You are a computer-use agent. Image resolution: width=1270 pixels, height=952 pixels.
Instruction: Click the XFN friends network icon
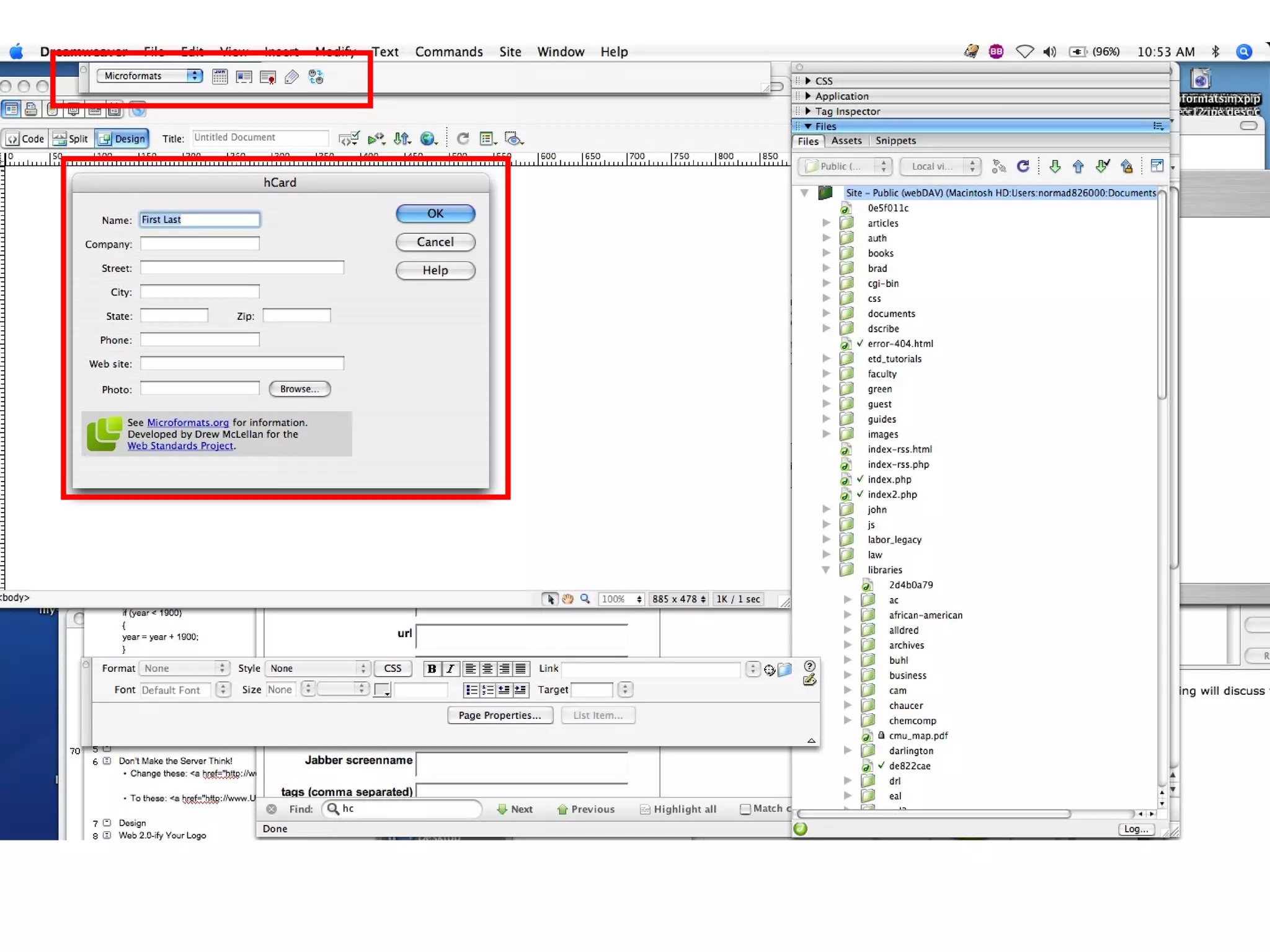pos(316,76)
